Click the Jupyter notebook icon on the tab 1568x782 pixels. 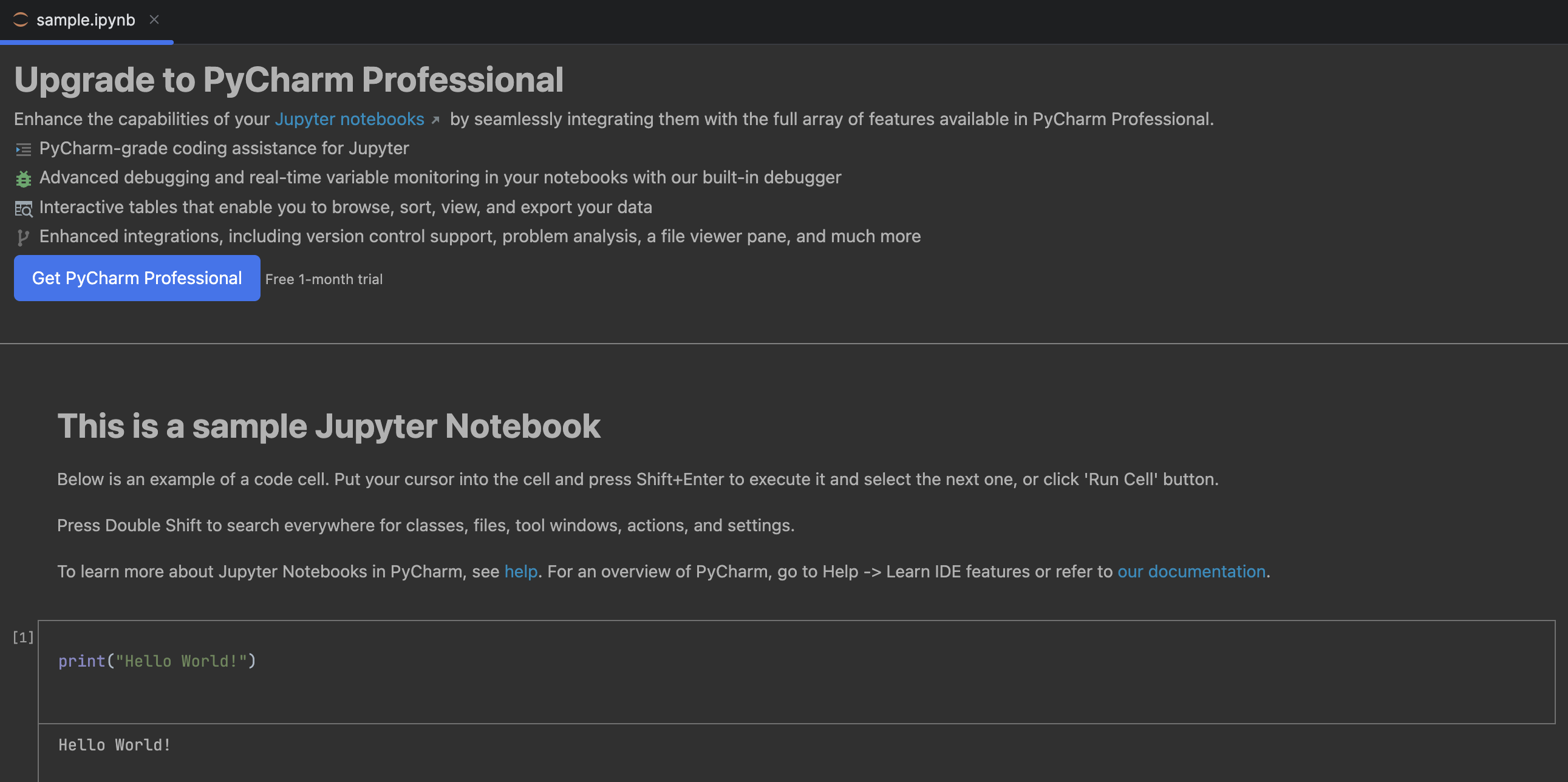tap(20, 20)
